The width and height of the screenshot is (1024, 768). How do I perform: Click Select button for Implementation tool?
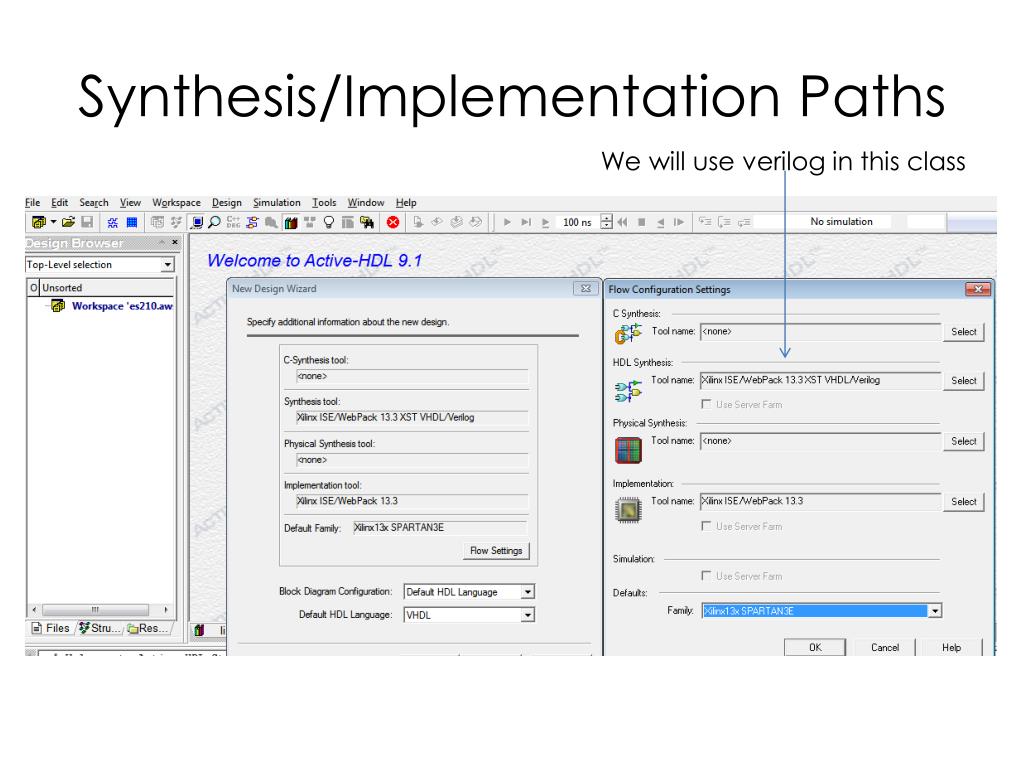963,502
